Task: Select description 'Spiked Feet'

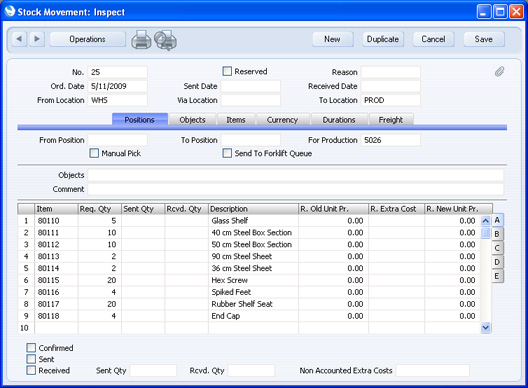Action: [253, 292]
